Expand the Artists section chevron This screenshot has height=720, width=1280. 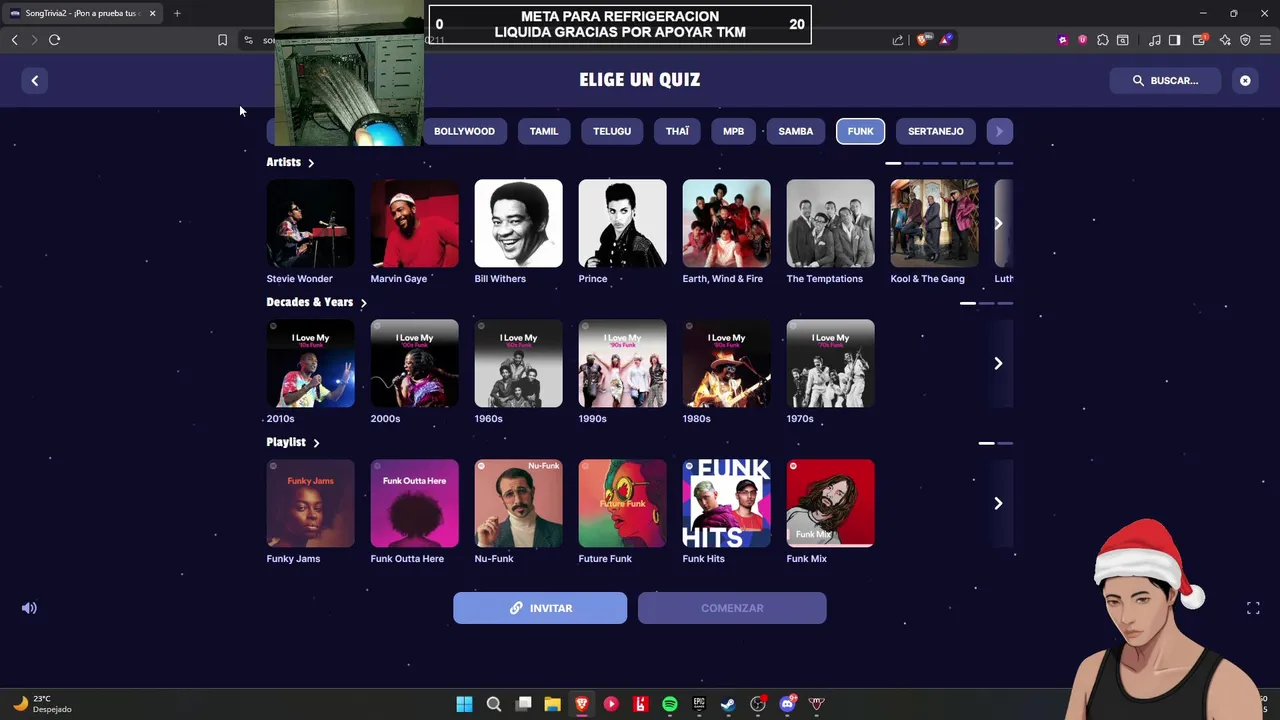(x=311, y=162)
